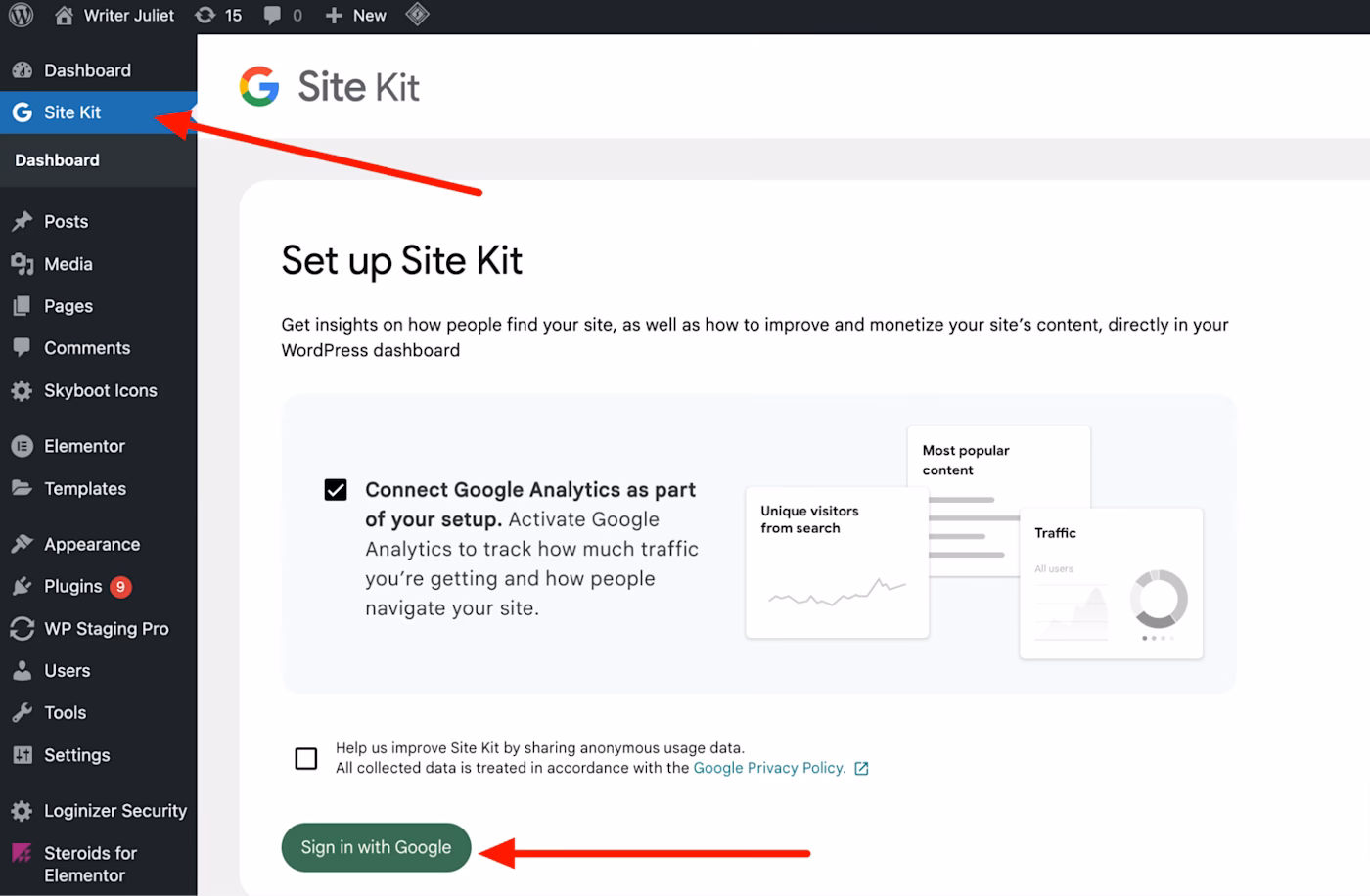
Task: Enable sharing anonymous usage data
Action: [305, 758]
